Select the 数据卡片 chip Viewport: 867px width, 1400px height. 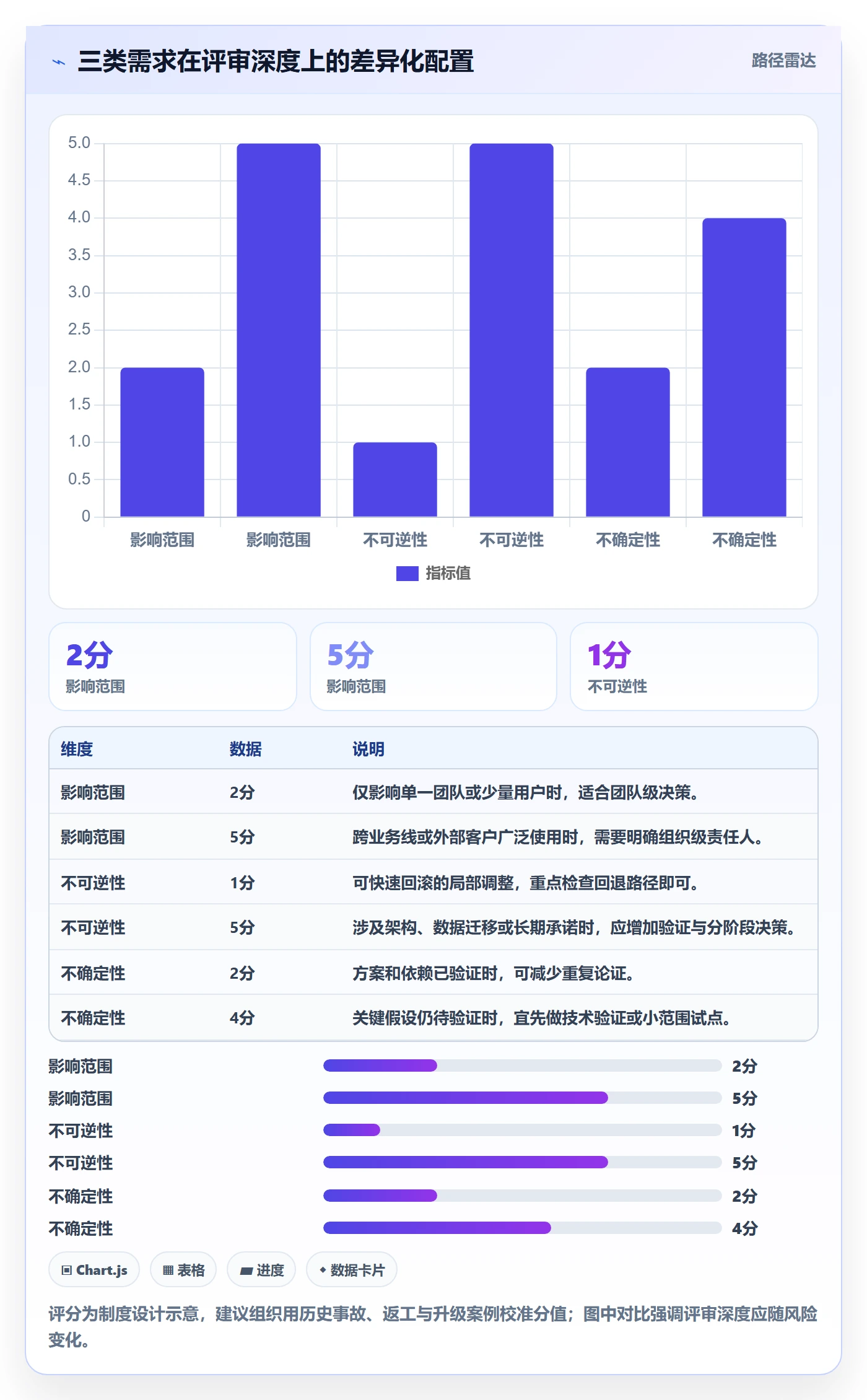[352, 1270]
